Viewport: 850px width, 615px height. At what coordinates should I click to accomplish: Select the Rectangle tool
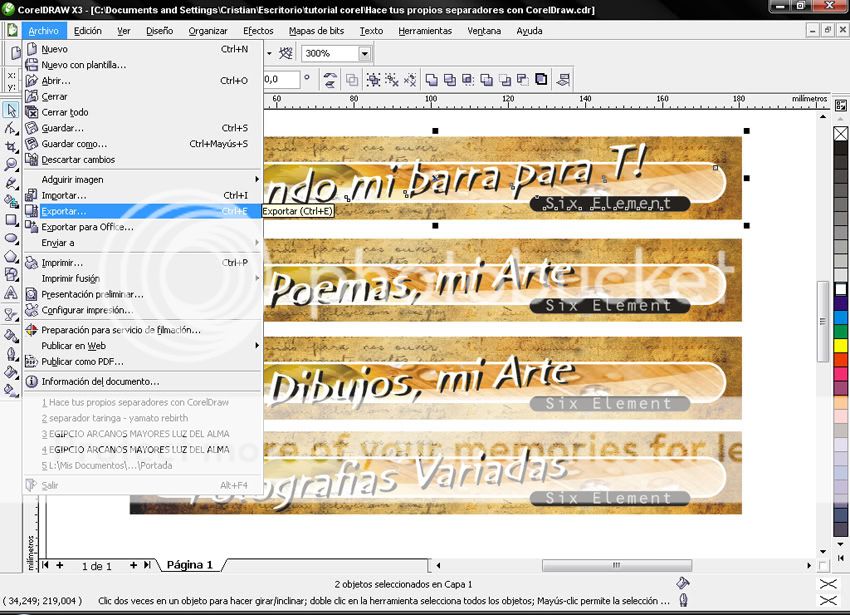coord(11,220)
